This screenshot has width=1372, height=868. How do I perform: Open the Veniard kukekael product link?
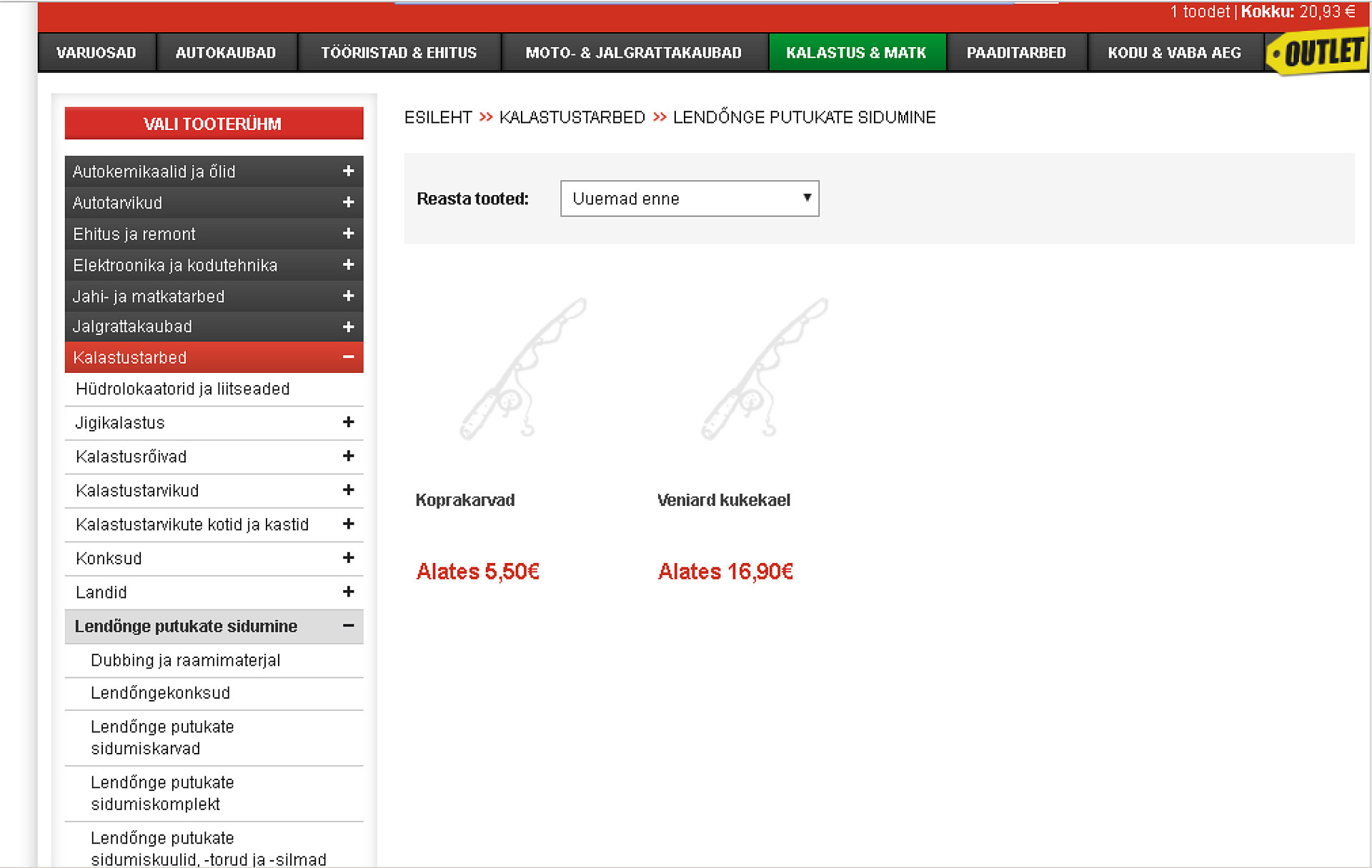(723, 500)
